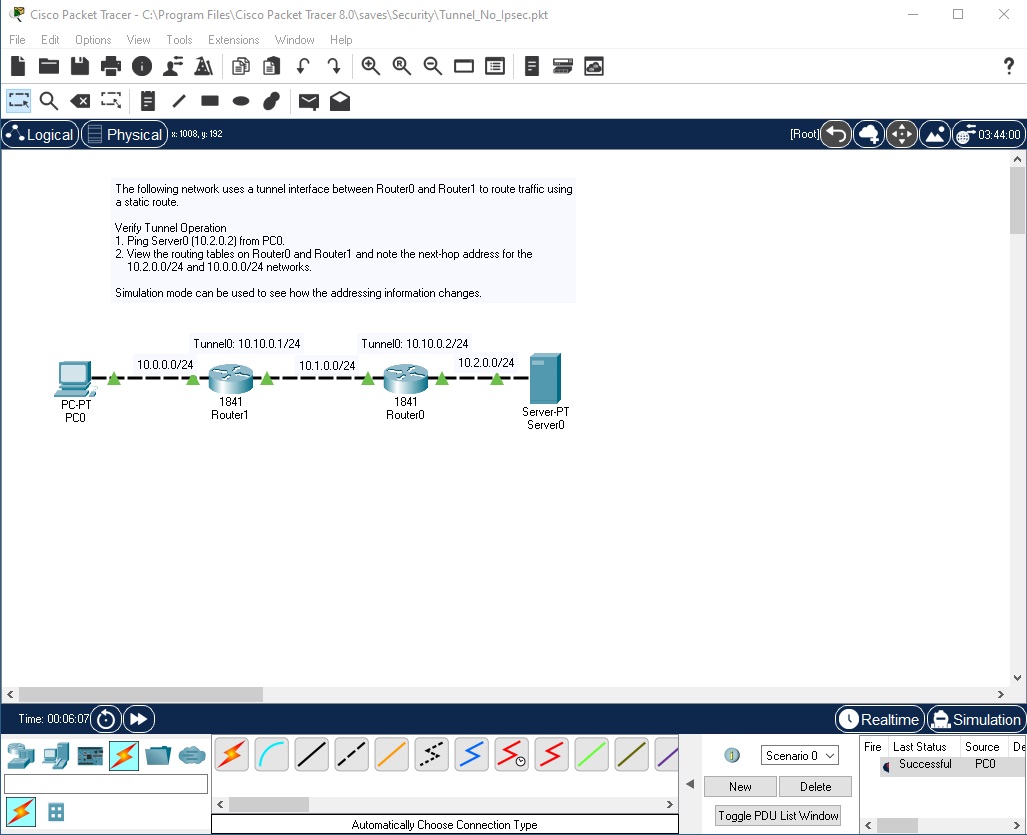
Task: Add a complex PDU open envelope
Action: pyautogui.click(x=340, y=101)
